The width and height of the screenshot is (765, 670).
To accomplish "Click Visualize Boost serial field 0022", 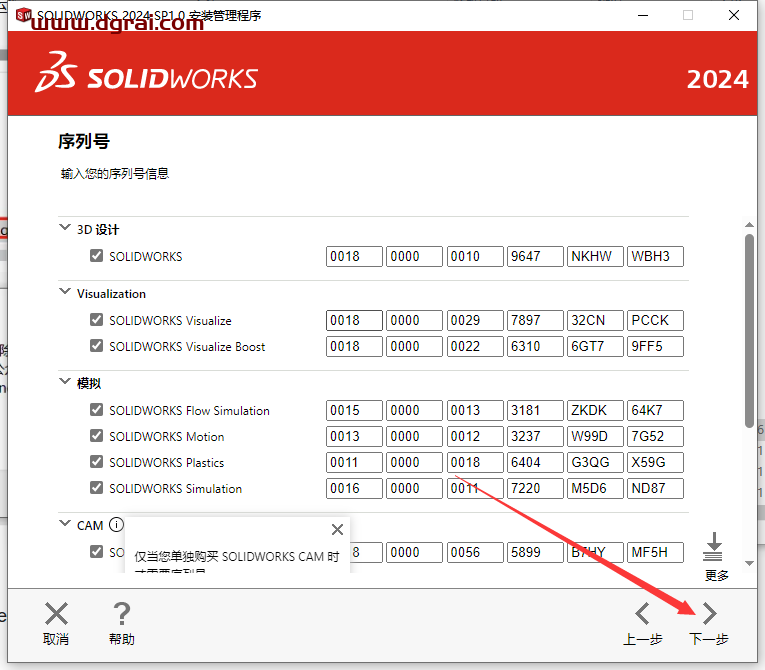I will pyautogui.click(x=475, y=346).
